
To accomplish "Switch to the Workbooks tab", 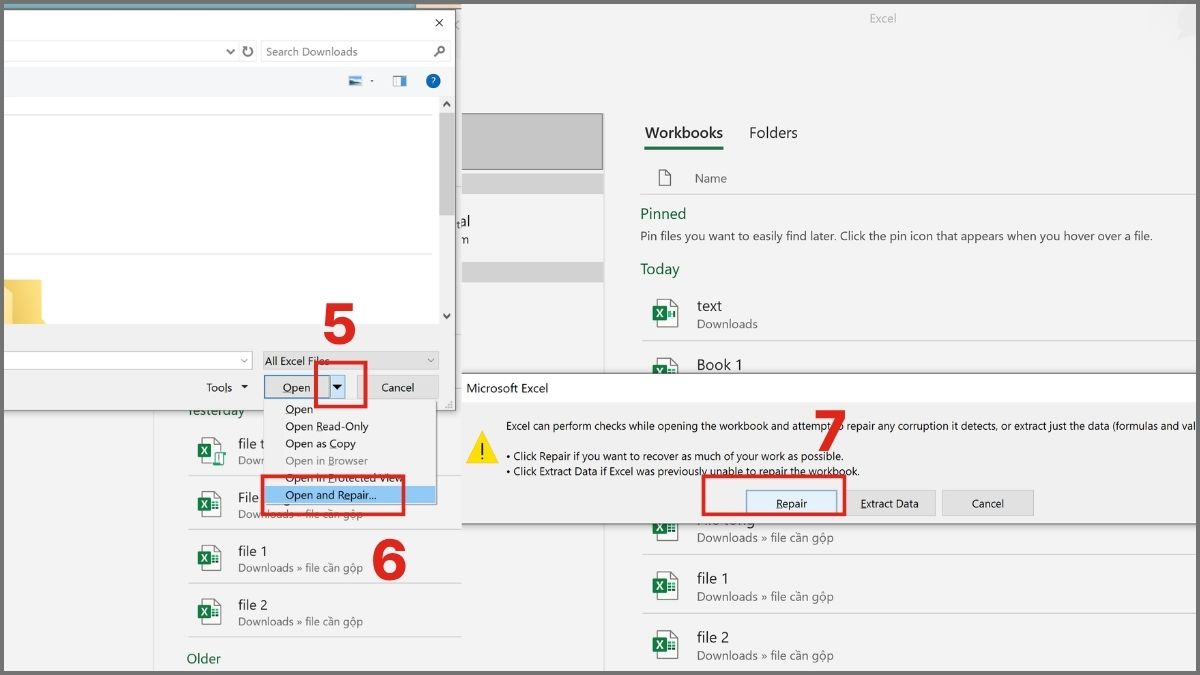I will [x=684, y=133].
